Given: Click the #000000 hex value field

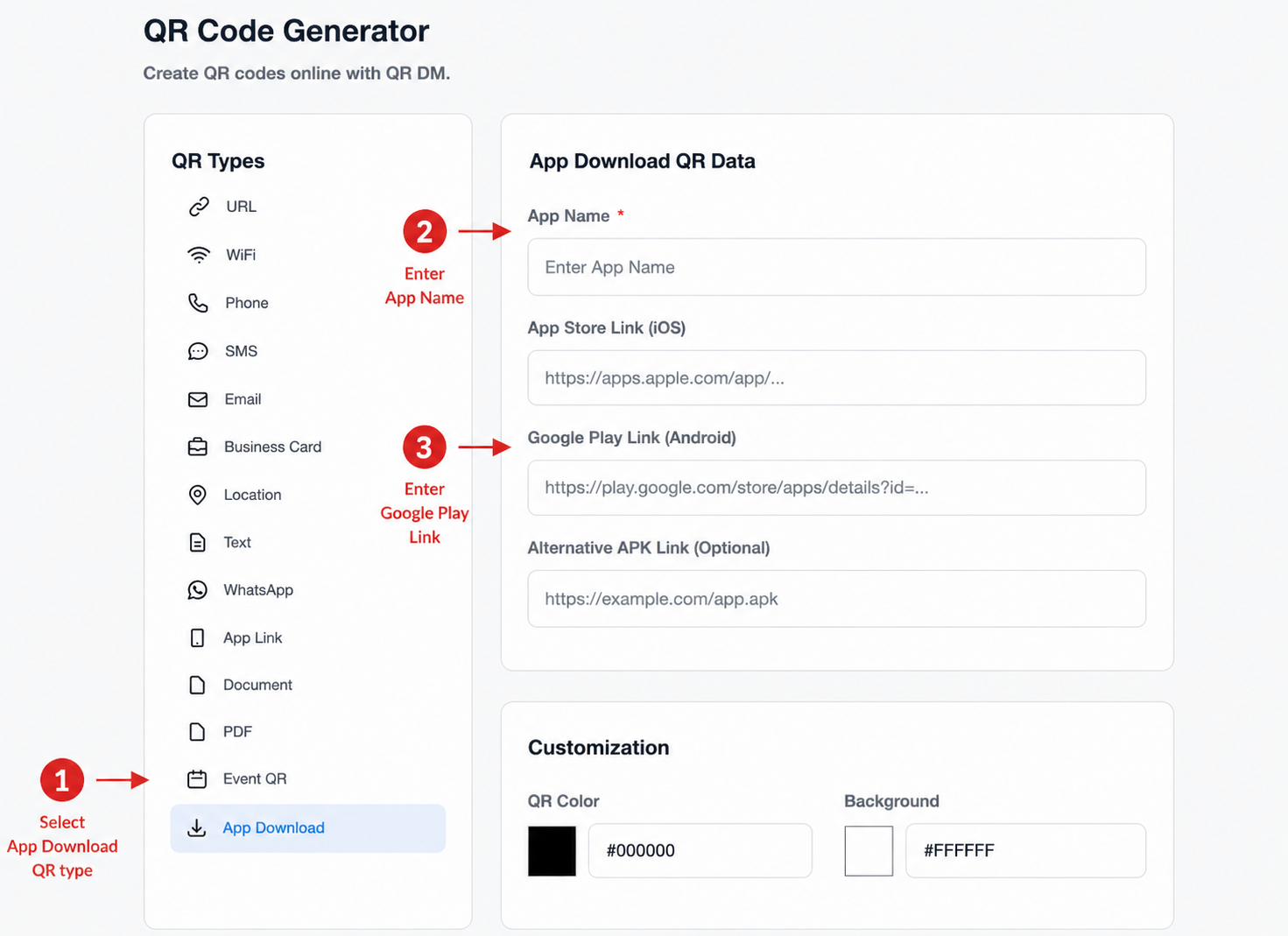Looking at the screenshot, I should pos(700,850).
